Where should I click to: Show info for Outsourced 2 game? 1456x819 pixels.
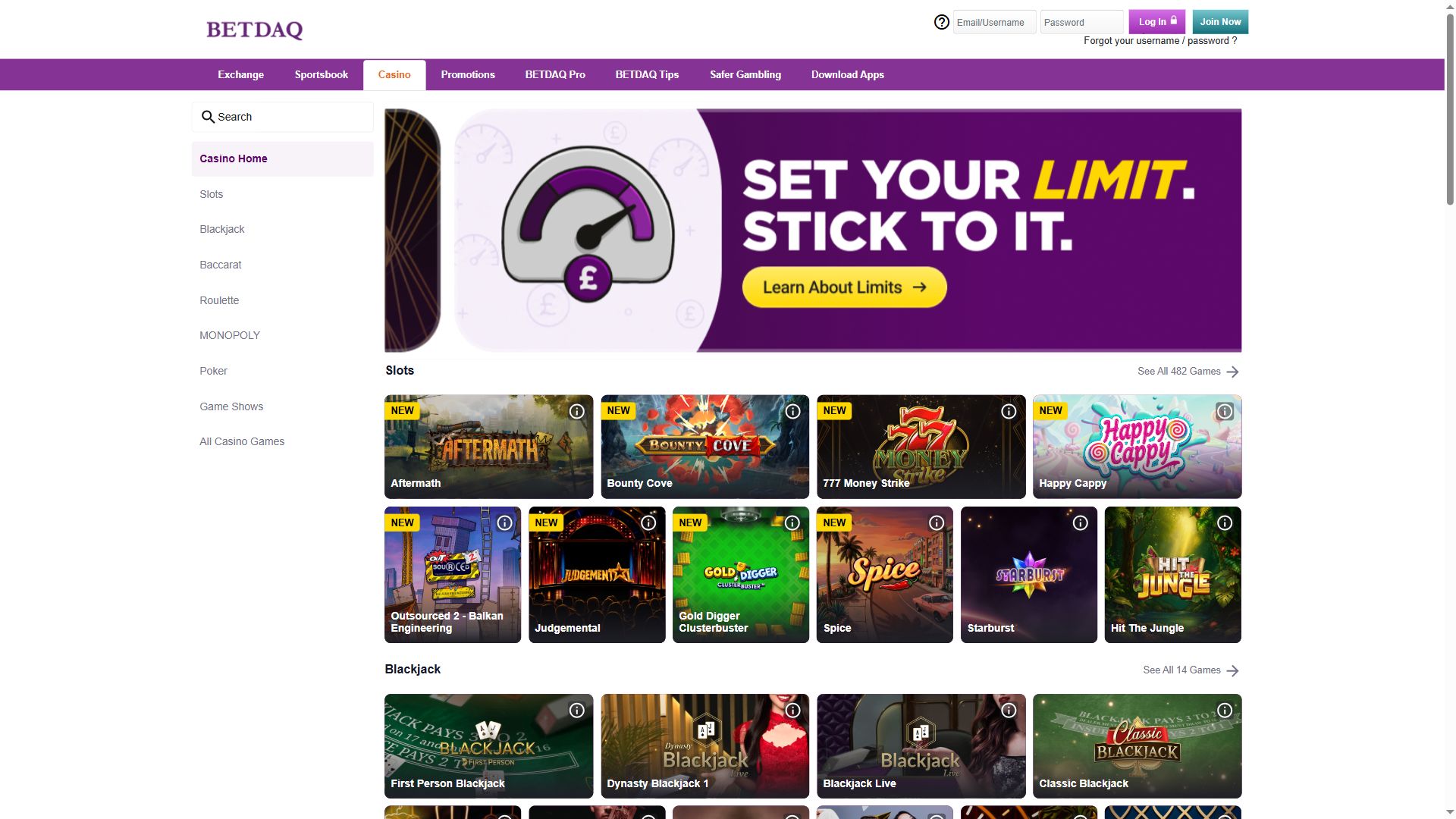click(x=504, y=523)
